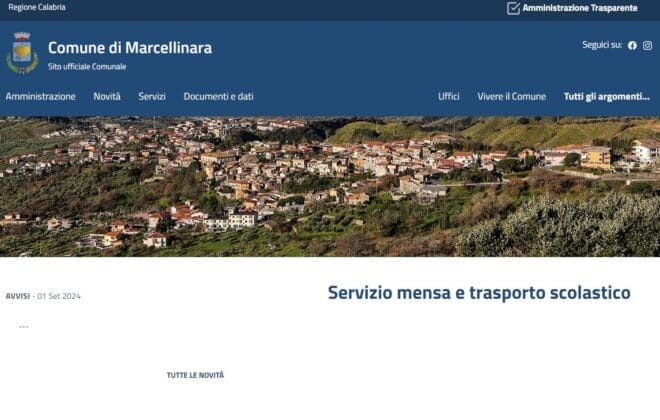Open the Amministrazione Trasparente text link
Image resolution: width=660 pixels, height=420 pixels.
(579, 8)
